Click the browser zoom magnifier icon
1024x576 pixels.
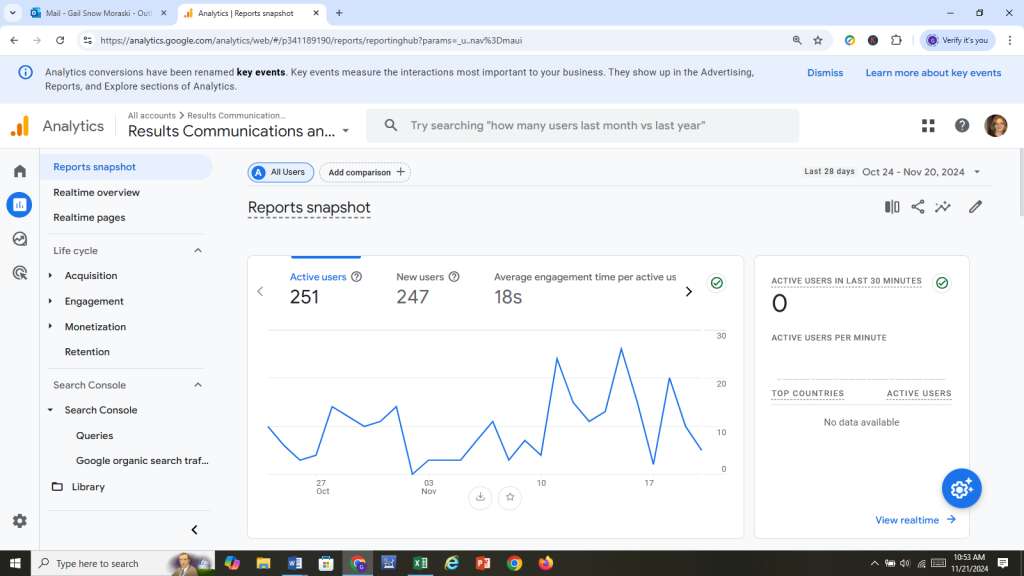pyautogui.click(x=797, y=40)
